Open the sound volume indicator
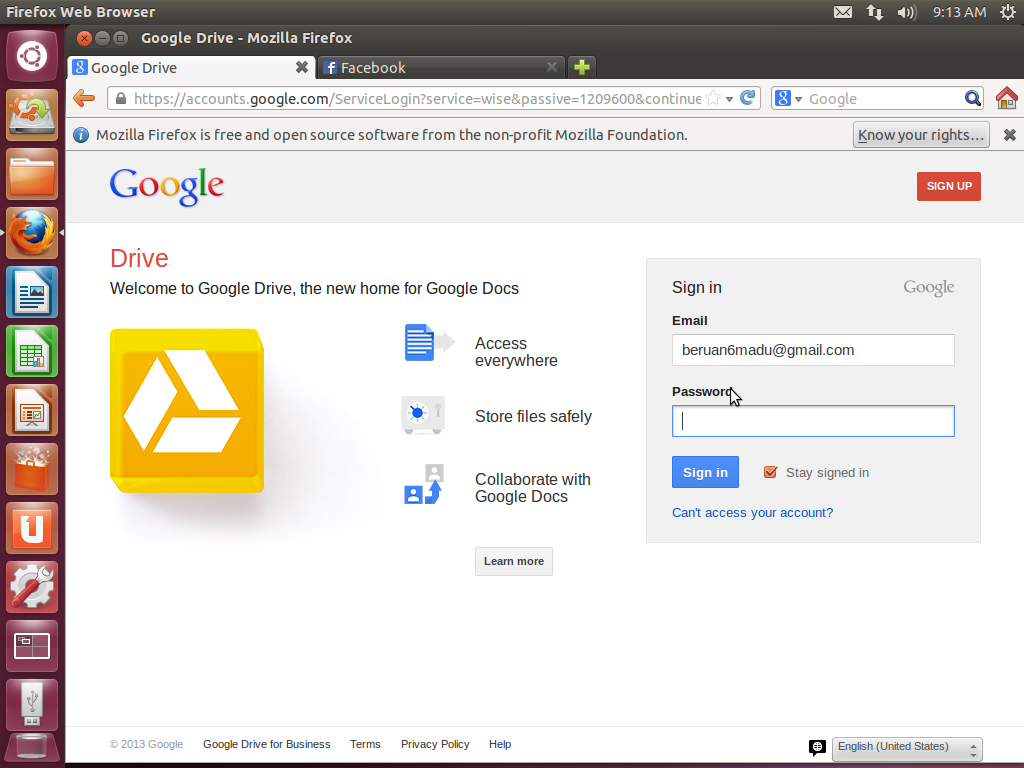This screenshot has height=768, width=1024. coord(906,12)
